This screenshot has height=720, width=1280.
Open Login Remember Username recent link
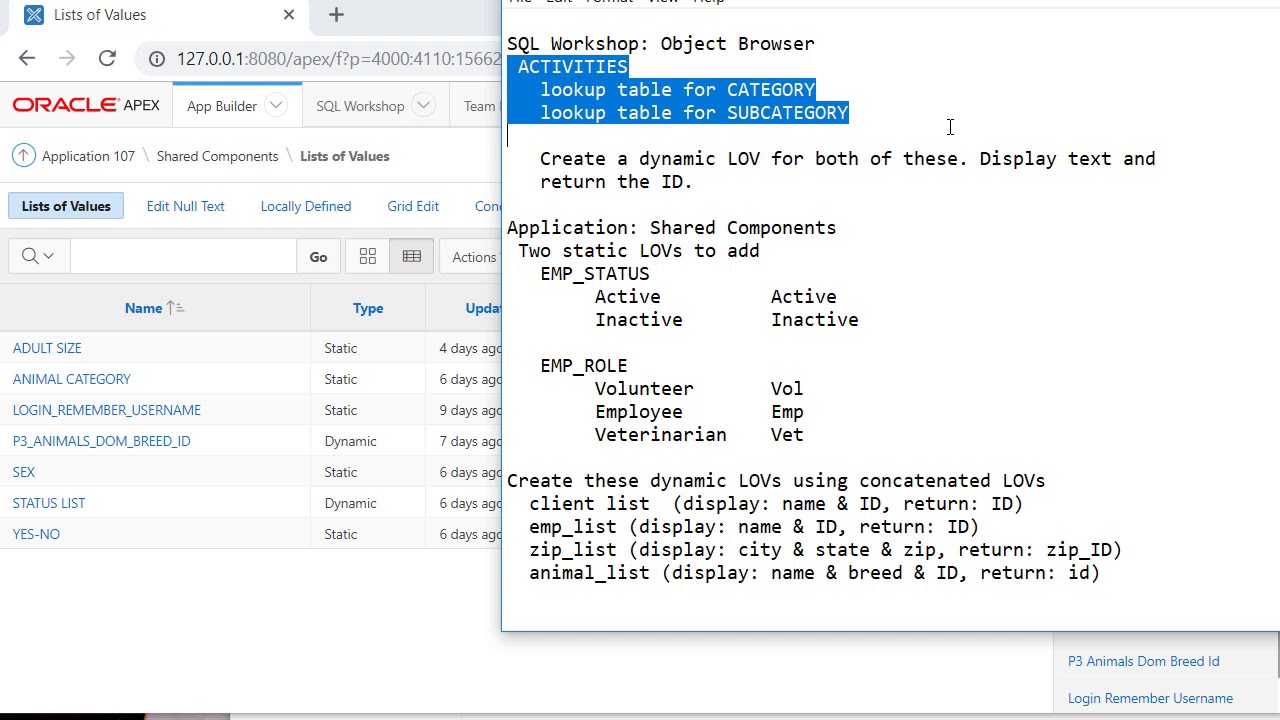1150,698
